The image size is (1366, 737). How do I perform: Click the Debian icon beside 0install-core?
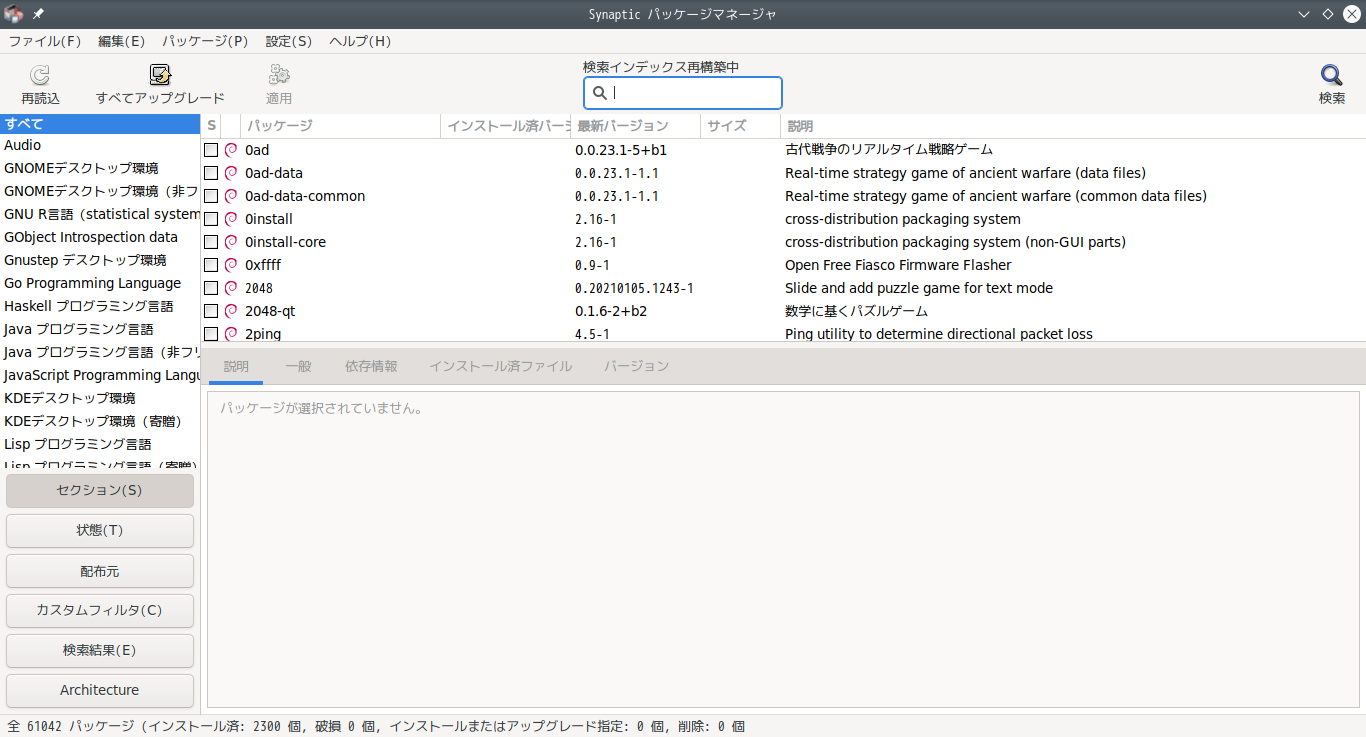click(x=231, y=242)
